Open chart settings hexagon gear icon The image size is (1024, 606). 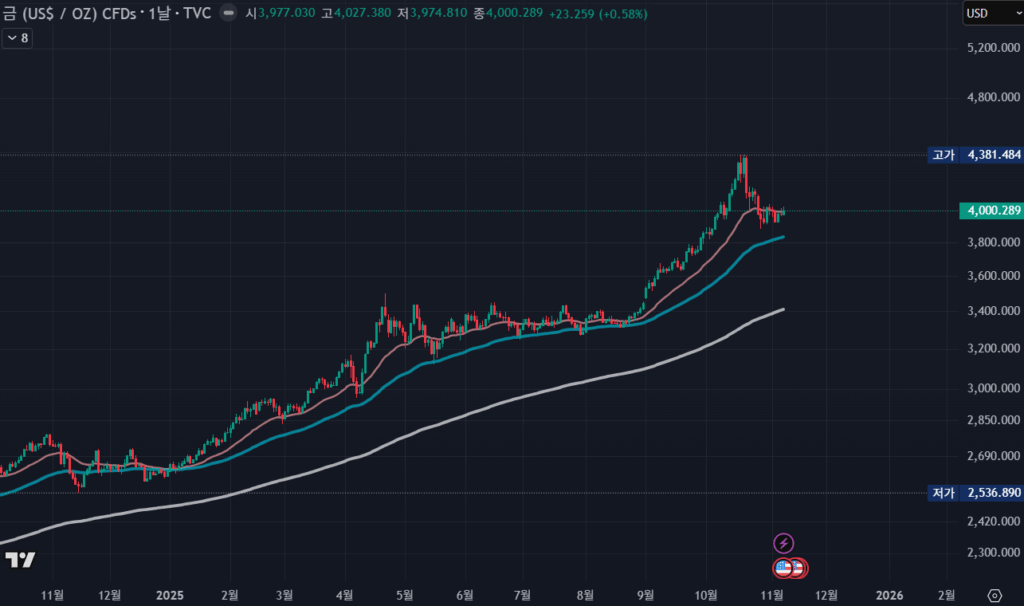click(994, 593)
